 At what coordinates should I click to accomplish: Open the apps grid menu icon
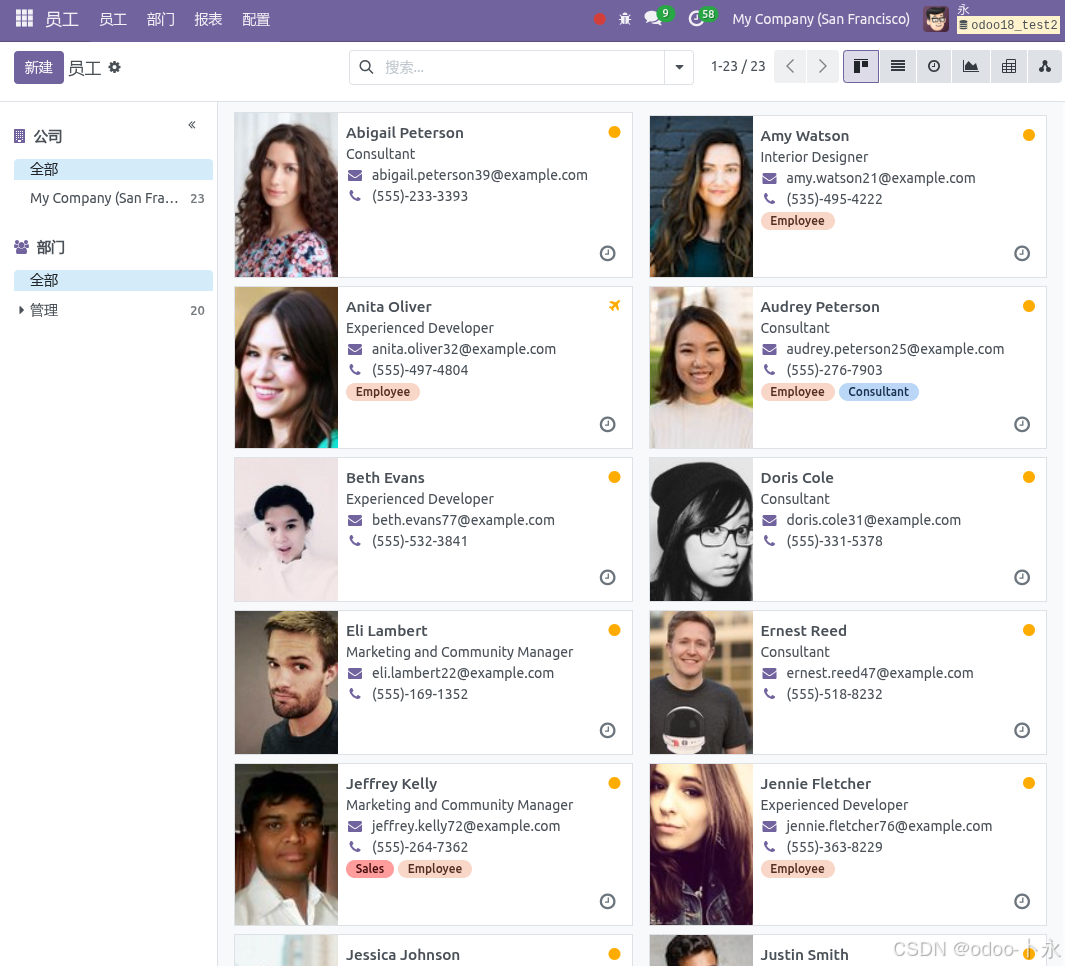tap(24, 18)
